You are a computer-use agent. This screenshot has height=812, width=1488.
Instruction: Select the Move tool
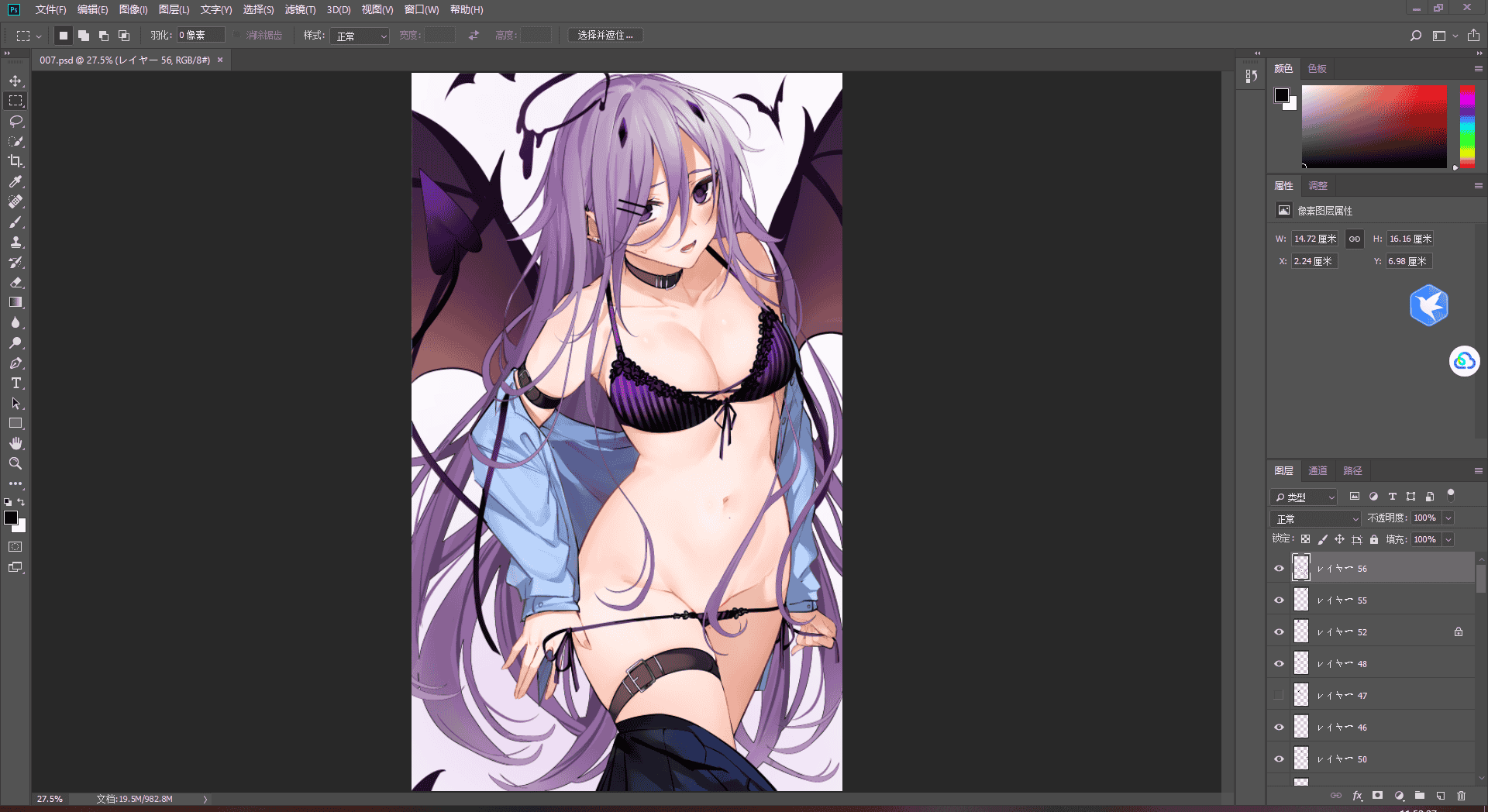pyautogui.click(x=15, y=81)
